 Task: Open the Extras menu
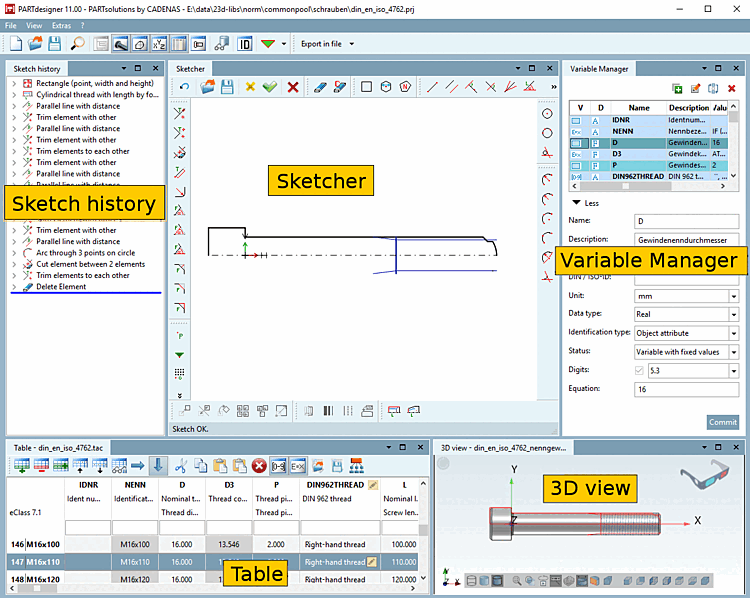tap(62, 24)
